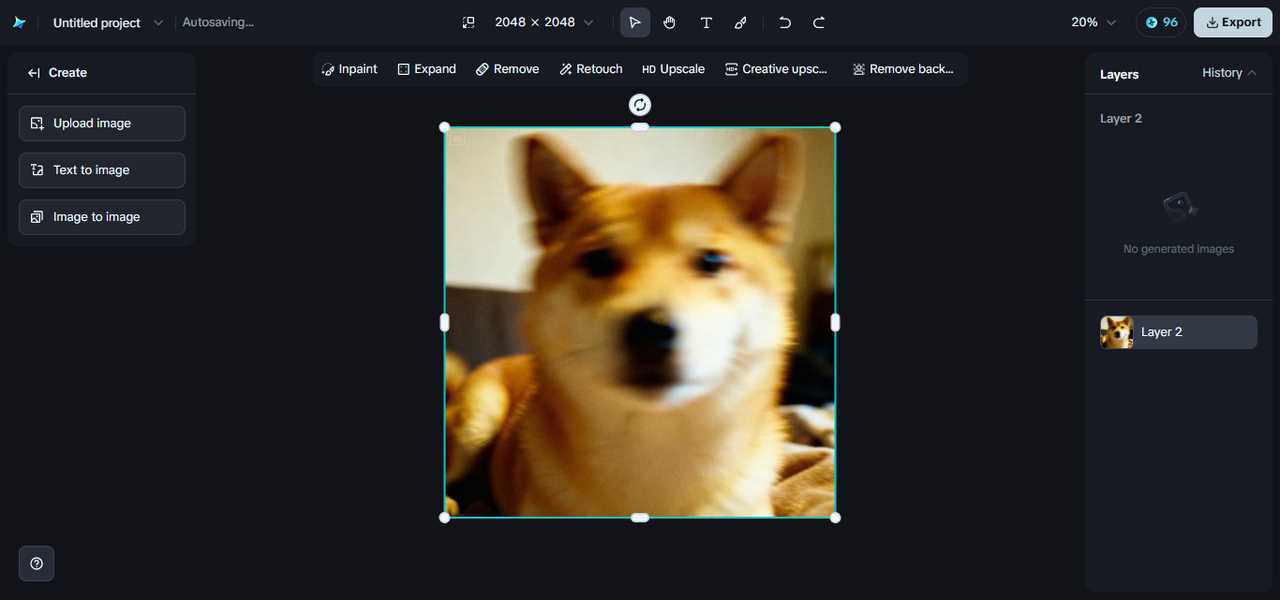This screenshot has width=1280, height=600.
Task: Click the Upload image button
Action: pyautogui.click(x=102, y=123)
